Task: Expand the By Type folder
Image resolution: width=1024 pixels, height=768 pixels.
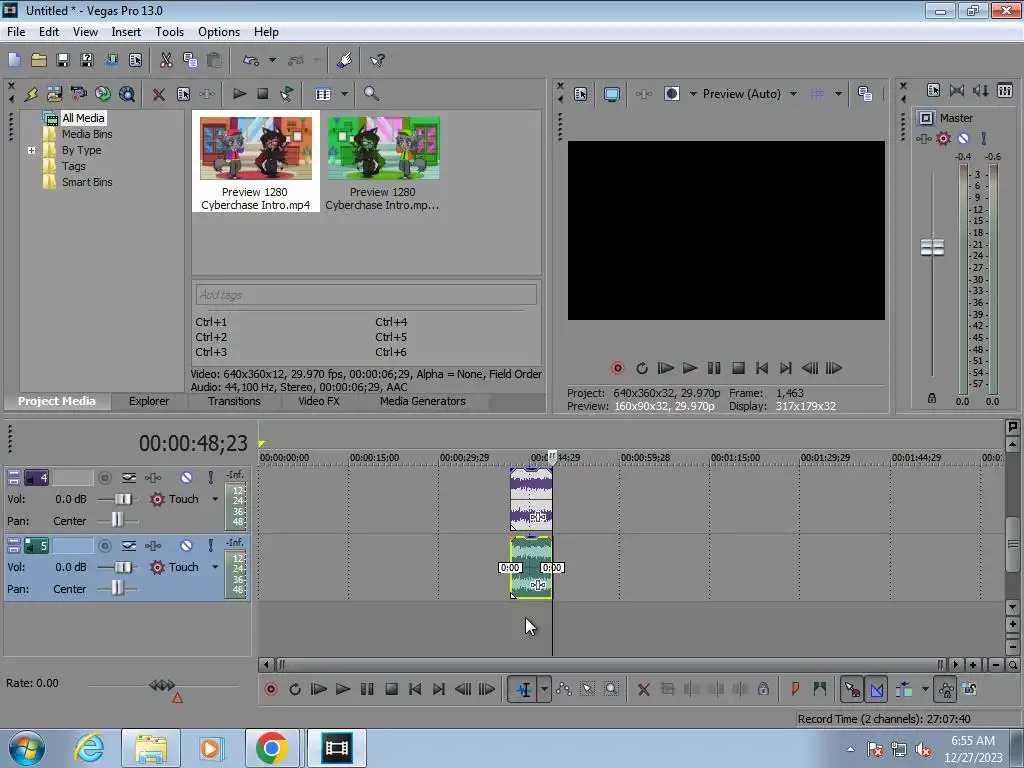Action: (x=31, y=150)
